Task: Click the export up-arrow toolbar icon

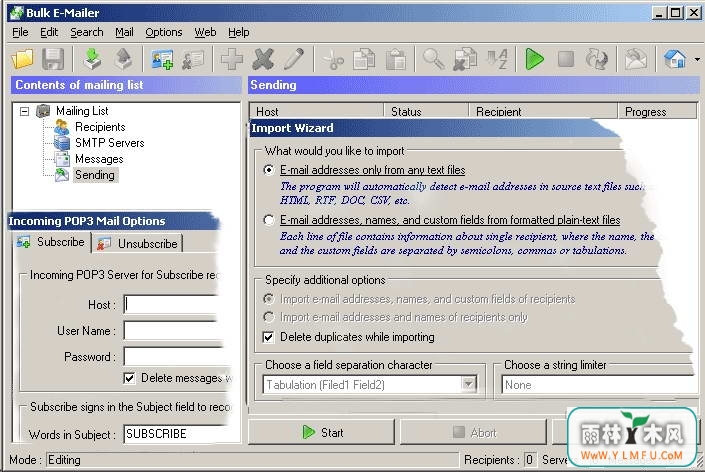Action: pos(123,59)
